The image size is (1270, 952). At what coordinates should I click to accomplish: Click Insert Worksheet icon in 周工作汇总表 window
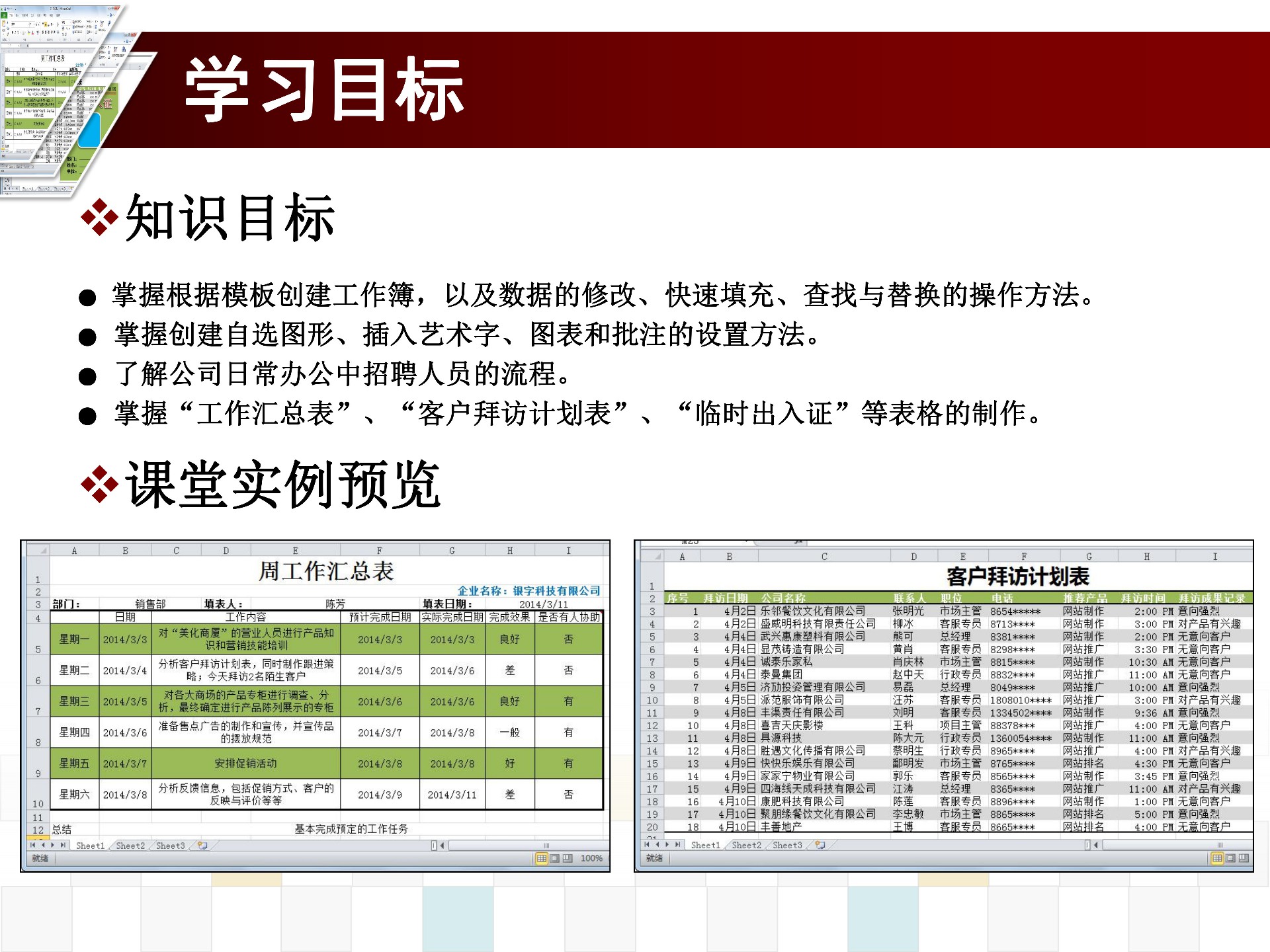203,846
